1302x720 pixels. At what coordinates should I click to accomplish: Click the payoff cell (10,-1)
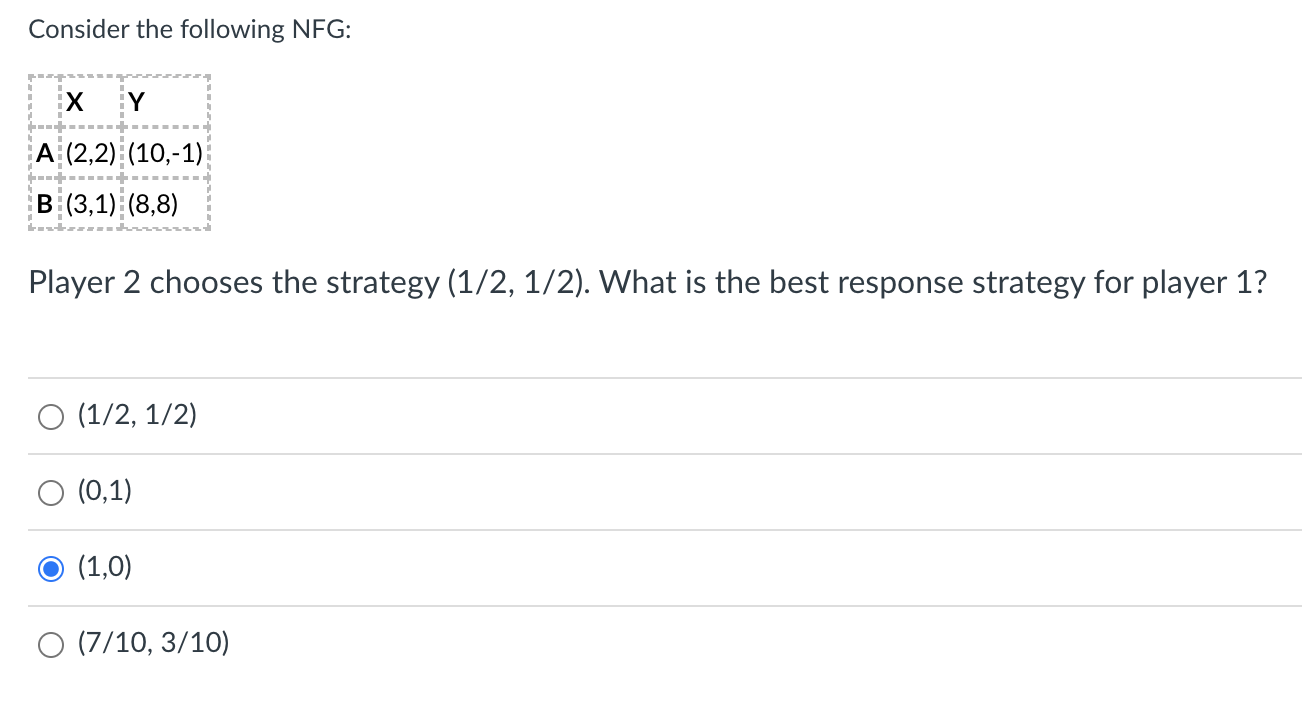point(167,153)
